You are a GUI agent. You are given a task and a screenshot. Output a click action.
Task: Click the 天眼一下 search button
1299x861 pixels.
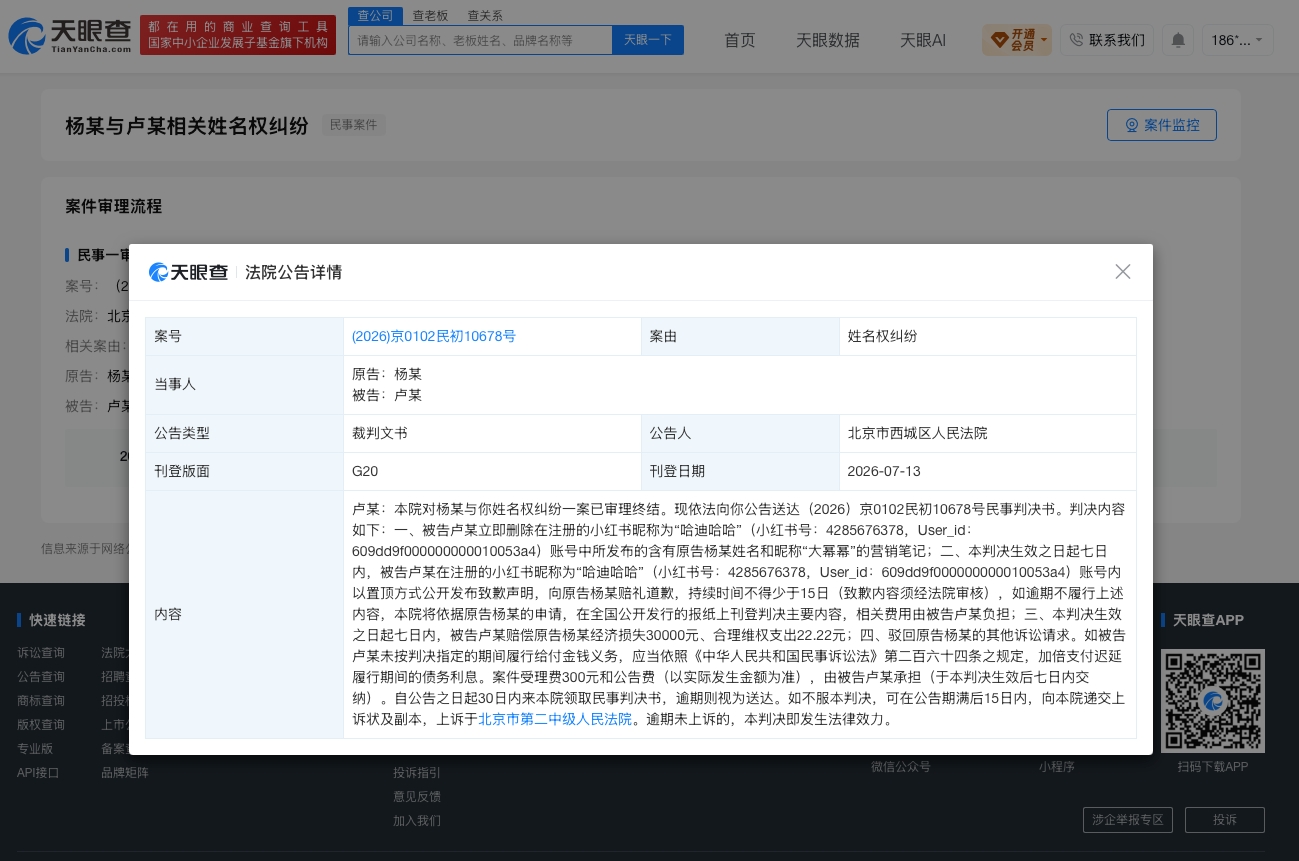(648, 40)
